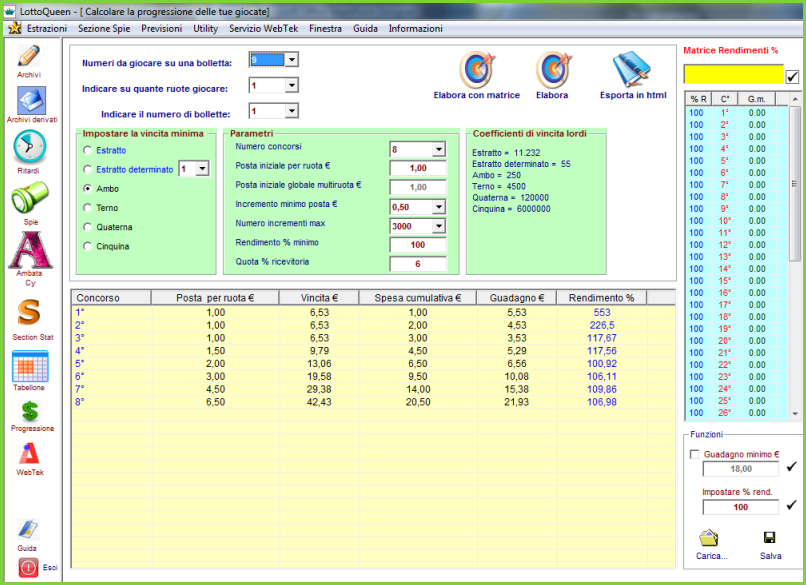Screen dimensions: 806x585
Task: Open the Sezione Spie menu
Action: pyautogui.click(x=104, y=28)
